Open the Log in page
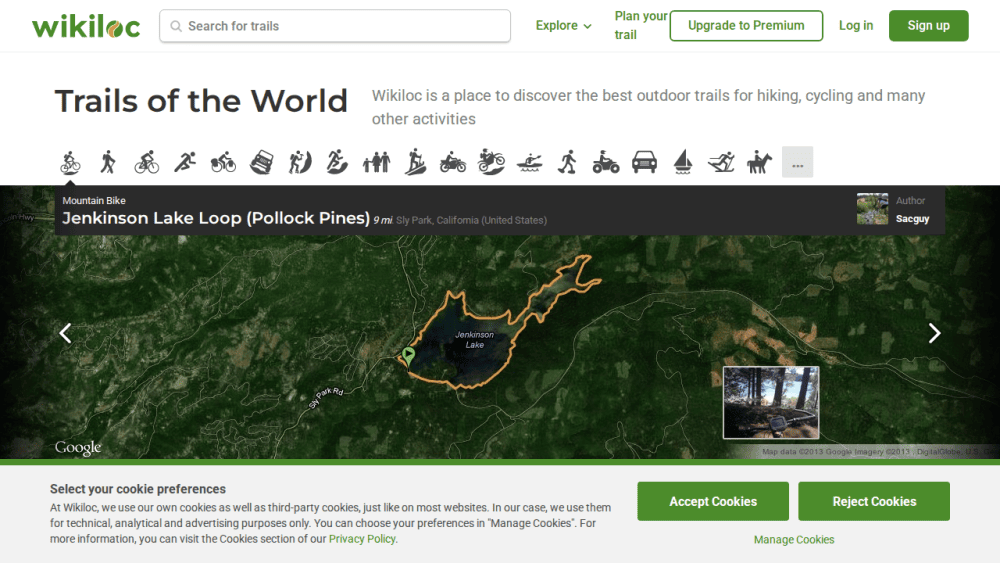1000x563 pixels. coord(856,26)
